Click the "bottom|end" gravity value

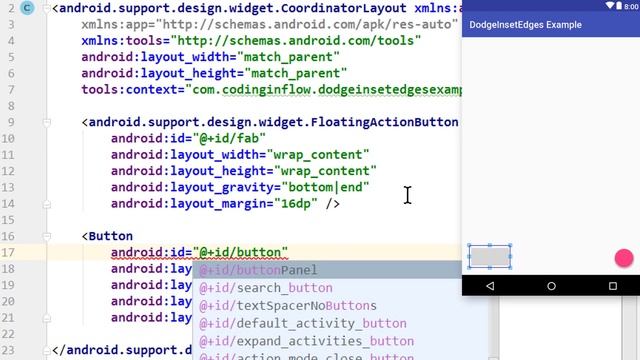tap(325, 187)
